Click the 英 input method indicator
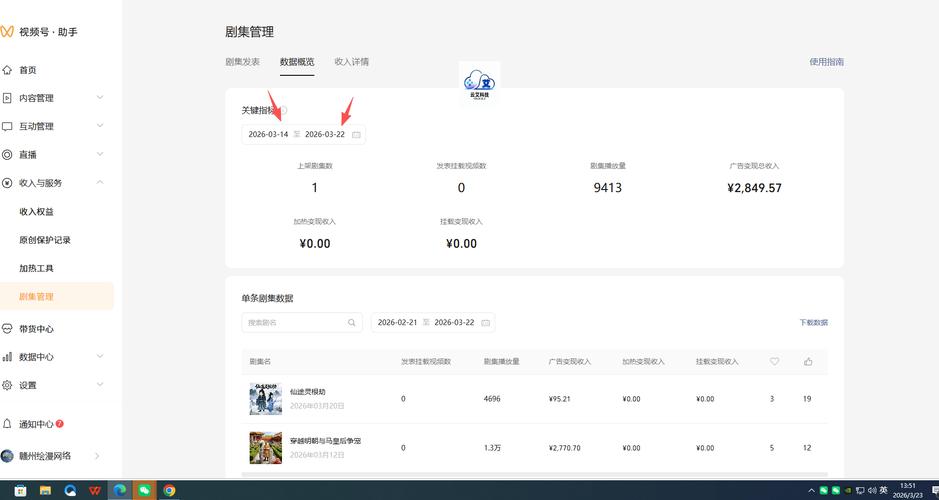Screen dimensions: 939x500 (x=883, y=490)
